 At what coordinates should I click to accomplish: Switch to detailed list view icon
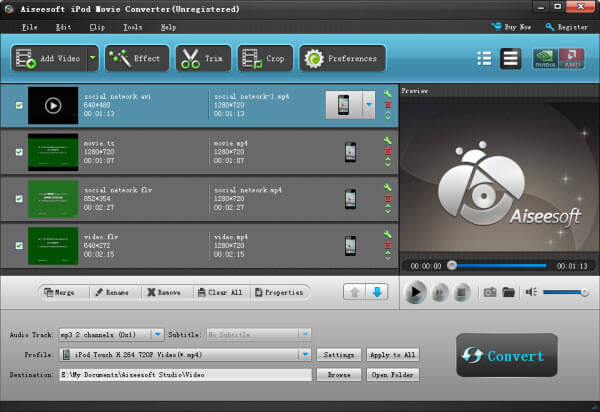pyautogui.click(x=484, y=59)
